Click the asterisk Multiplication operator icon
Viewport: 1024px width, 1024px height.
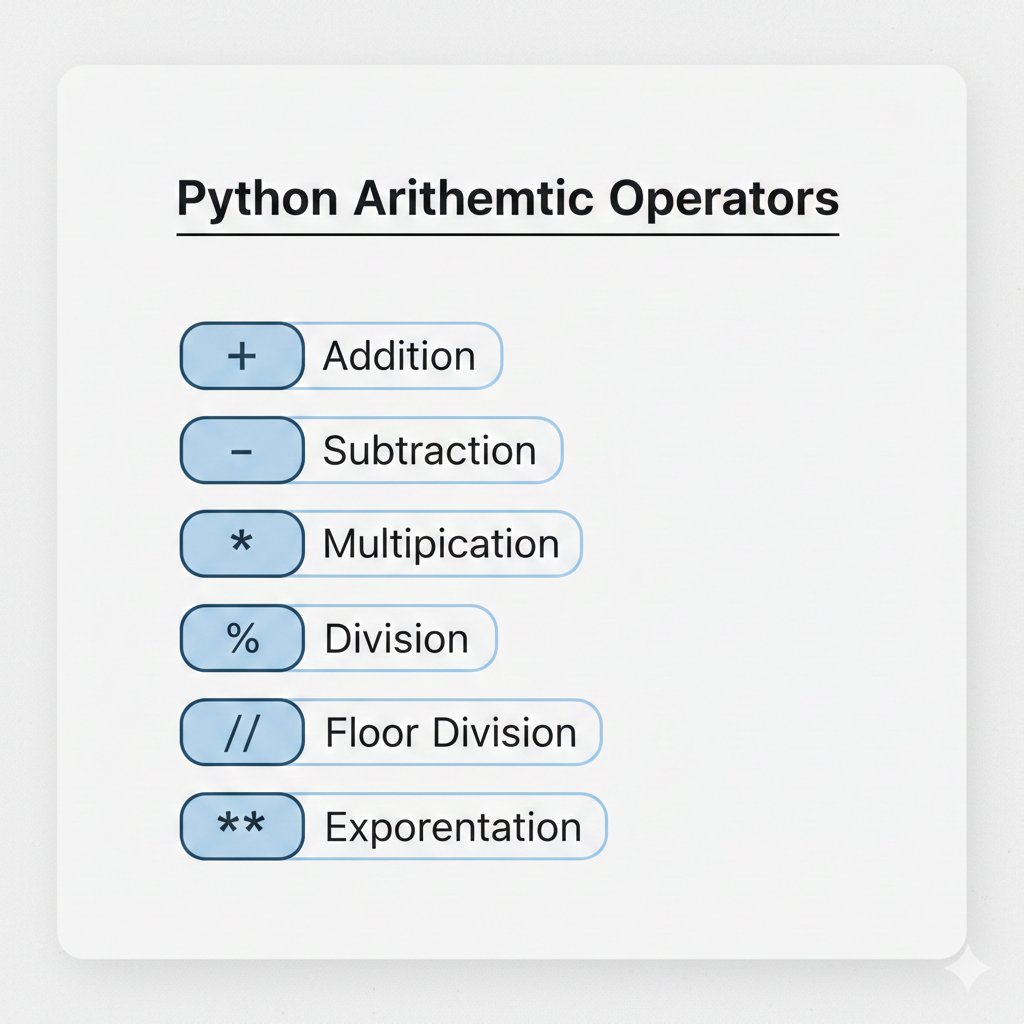[x=243, y=543]
